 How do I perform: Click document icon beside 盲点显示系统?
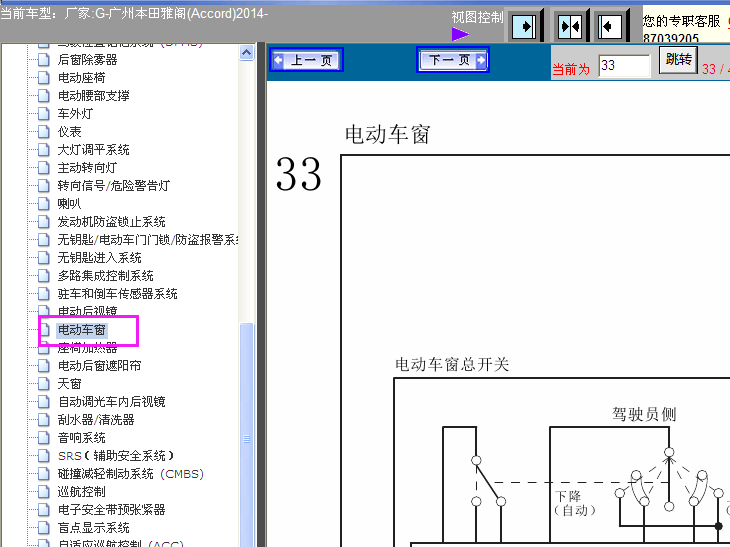coord(44,528)
